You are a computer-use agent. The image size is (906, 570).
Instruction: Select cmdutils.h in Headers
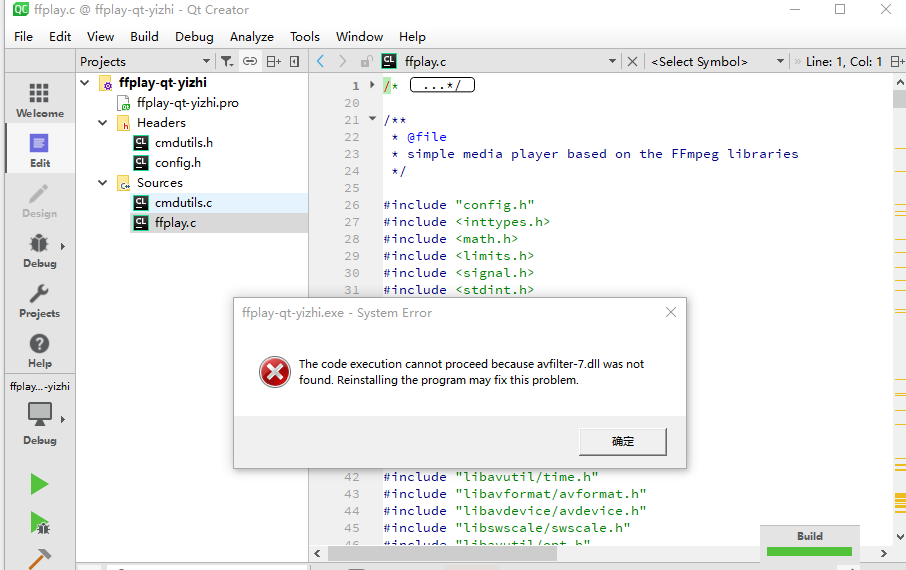coord(183,143)
